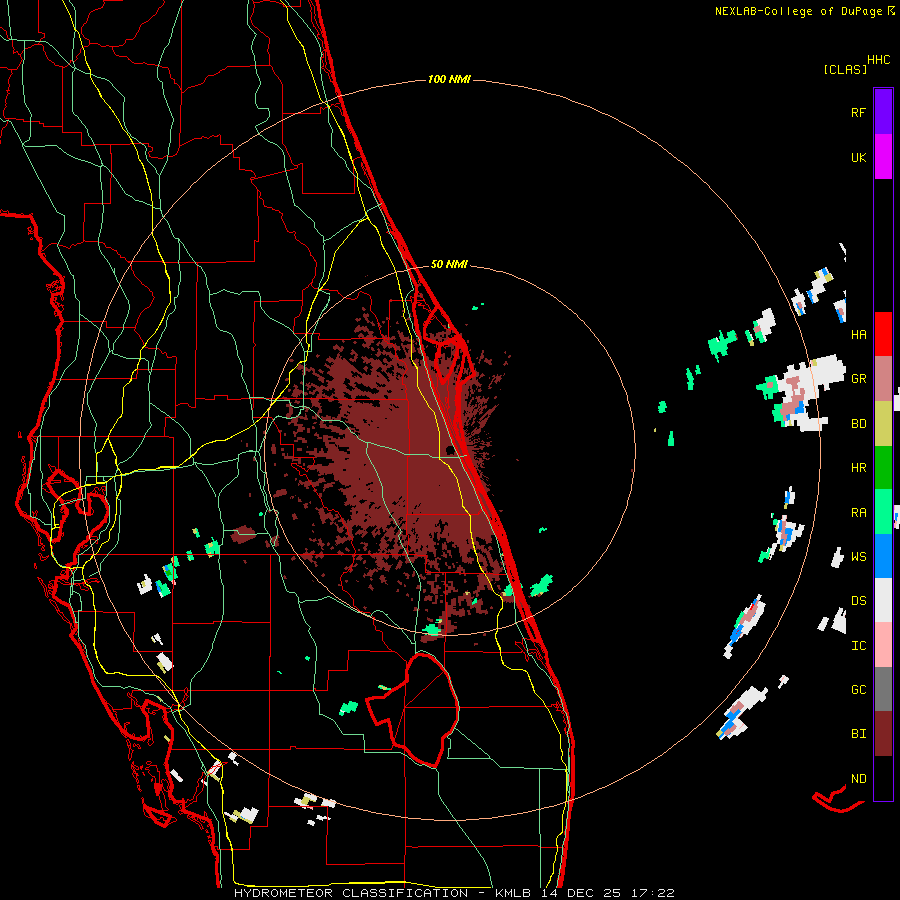Screen dimensions: 900x900
Task: Click the RF legend label
Action: tap(858, 112)
